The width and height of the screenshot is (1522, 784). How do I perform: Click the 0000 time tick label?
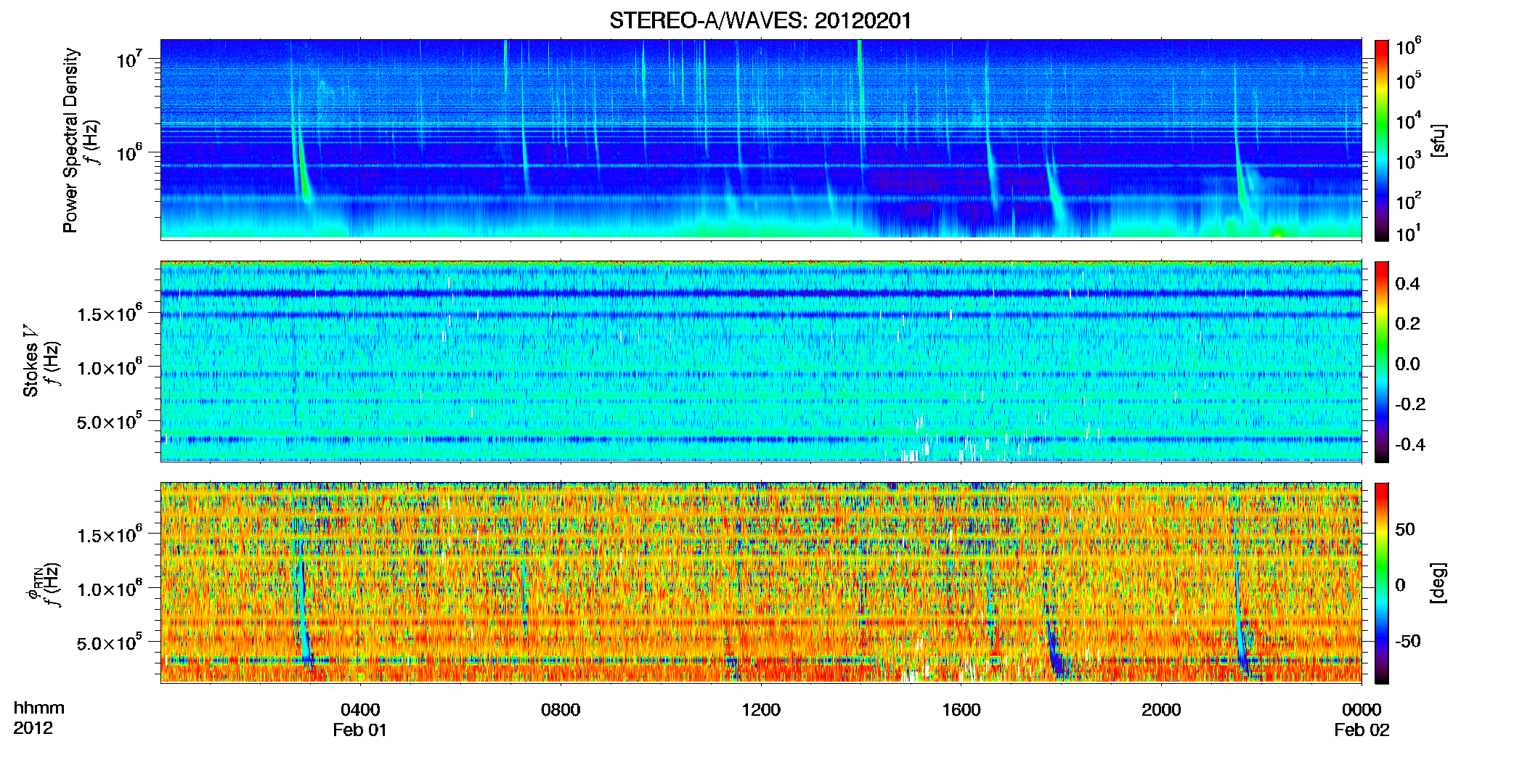tap(1362, 710)
